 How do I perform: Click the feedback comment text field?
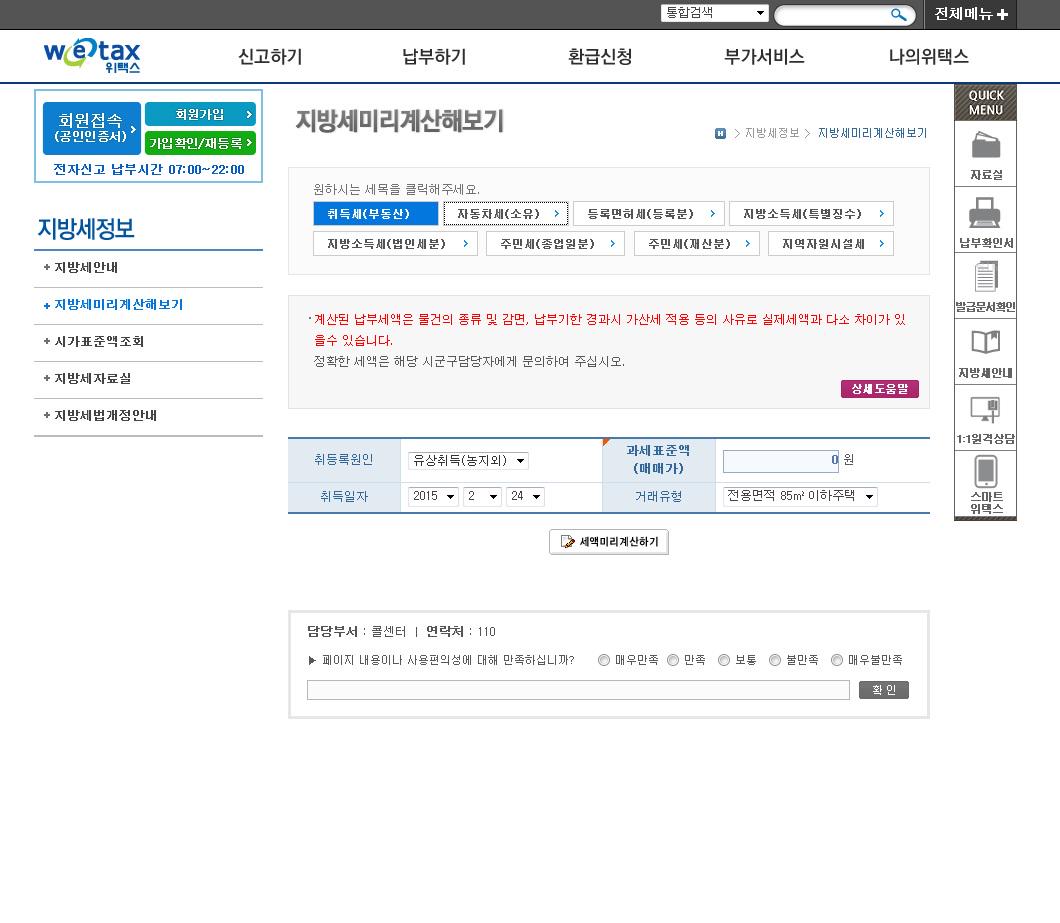pyautogui.click(x=578, y=690)
